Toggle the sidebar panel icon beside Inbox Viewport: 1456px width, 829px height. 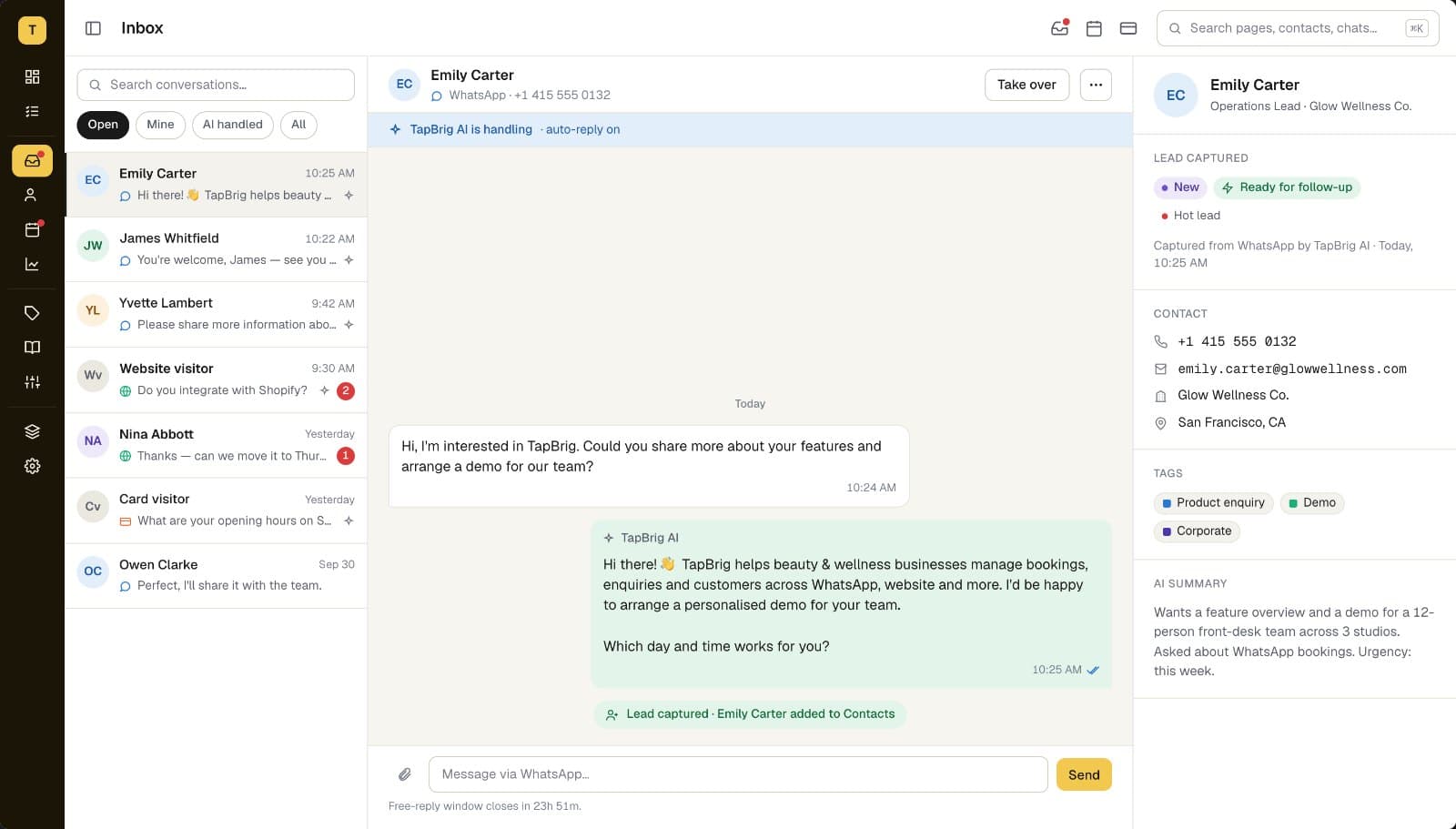coord(93,28)
